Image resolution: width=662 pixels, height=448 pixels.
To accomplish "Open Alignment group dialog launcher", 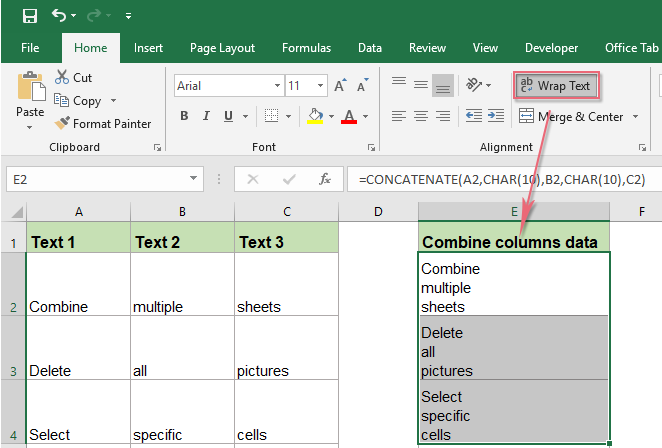I will [643, 147].
